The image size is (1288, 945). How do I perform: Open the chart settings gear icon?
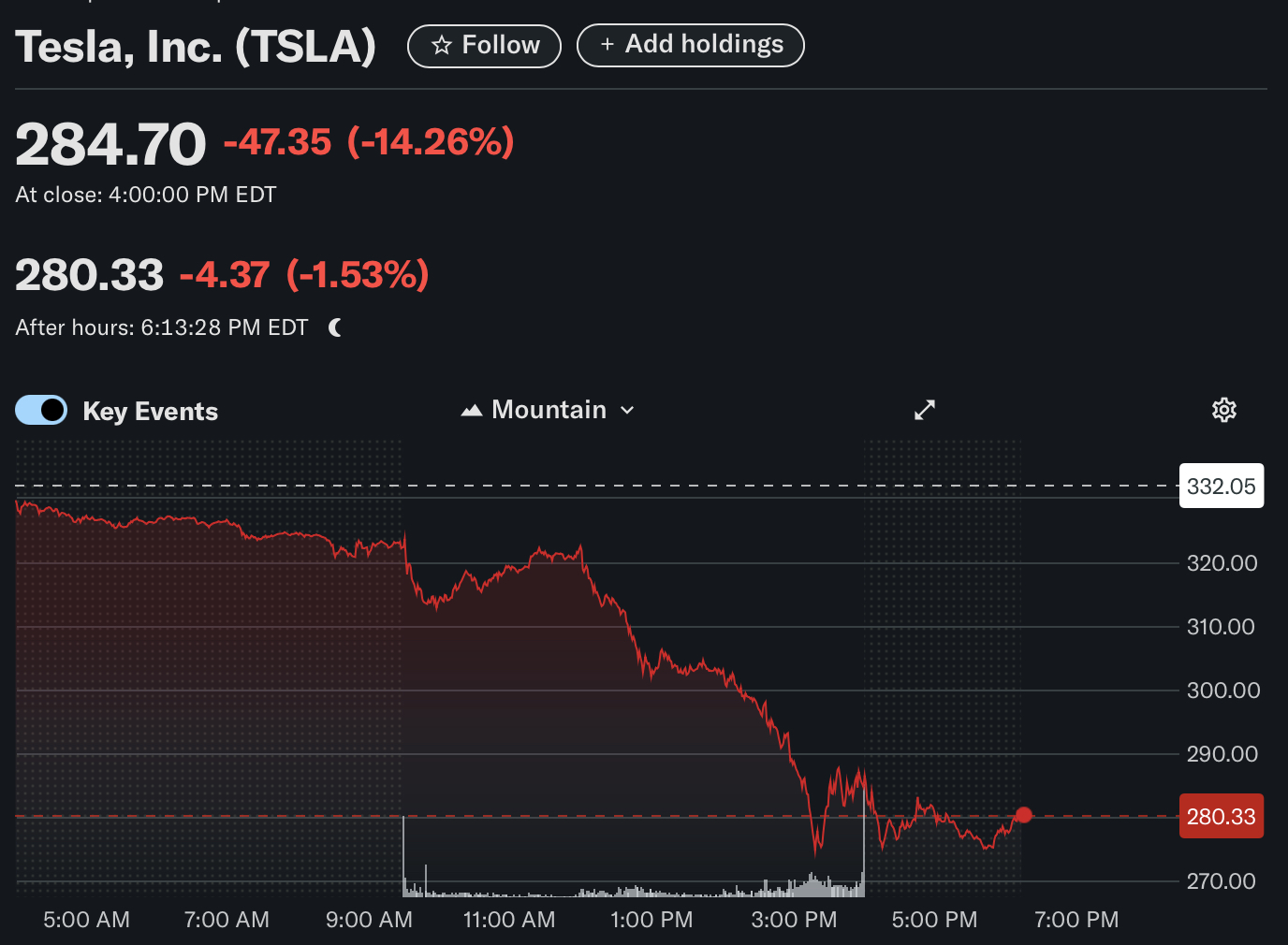click(x=1223, y=410)
